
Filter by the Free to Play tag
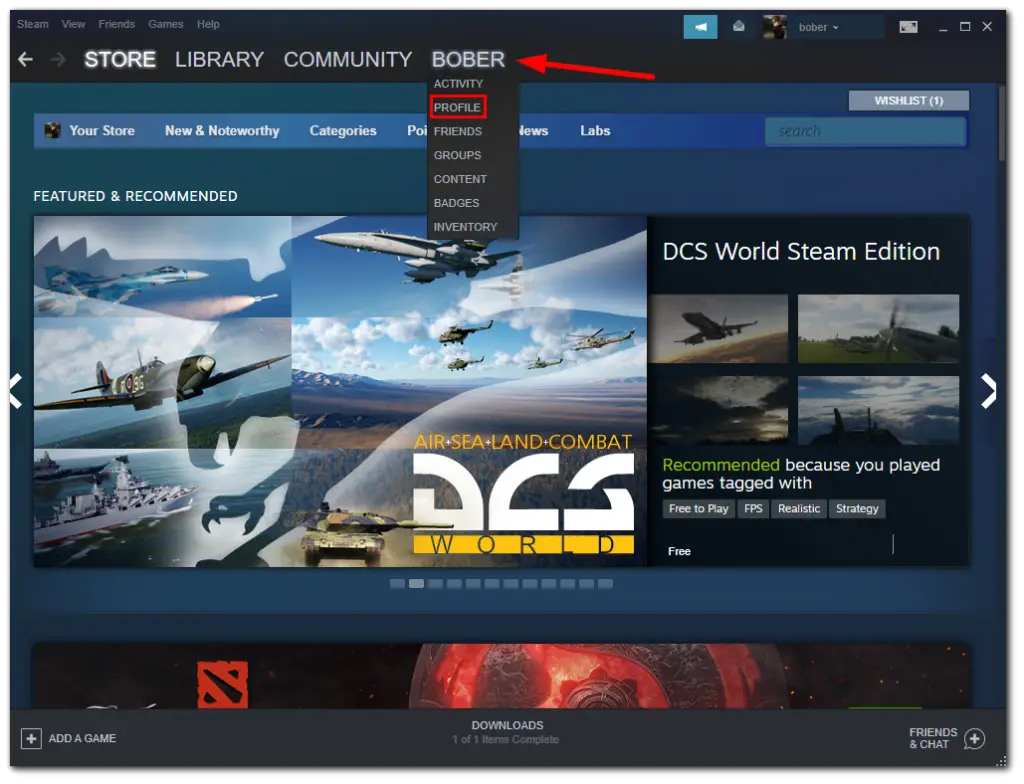[698, 508]
